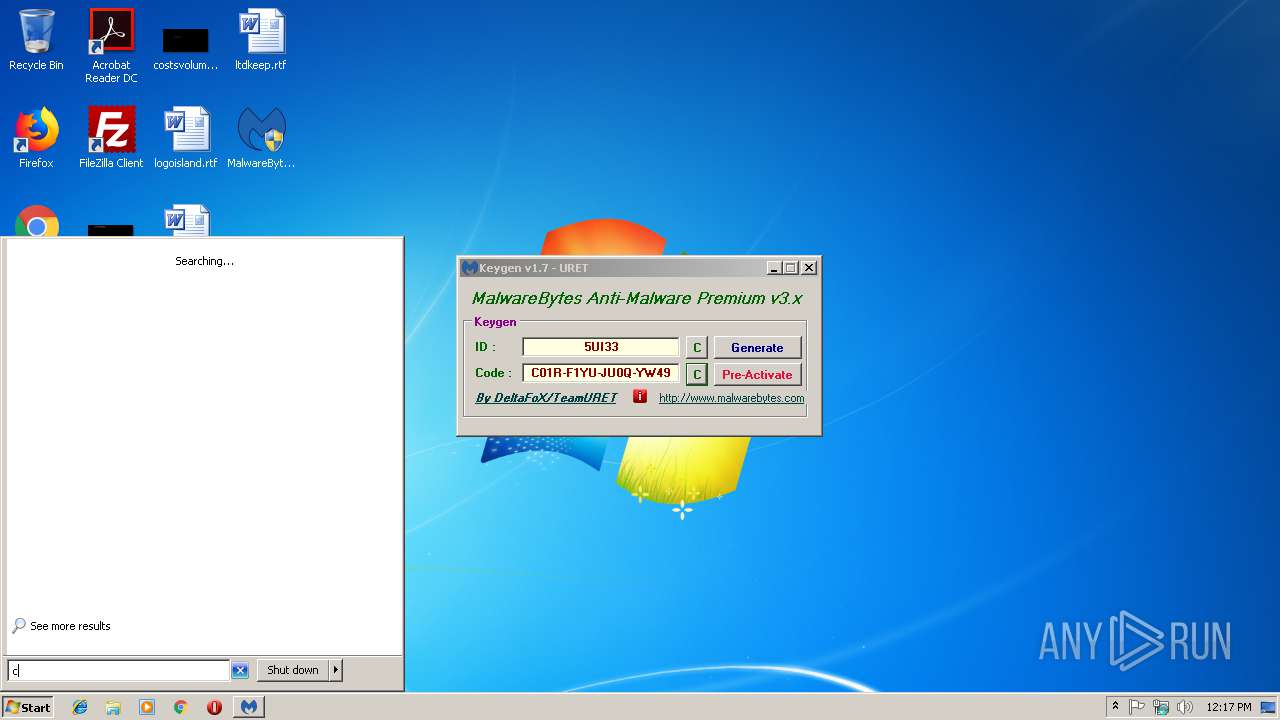The width and height of the screenshot is (1280, 720).
Task: Clear the Start menu search with the X button
Action: click(x=240, y=670)
